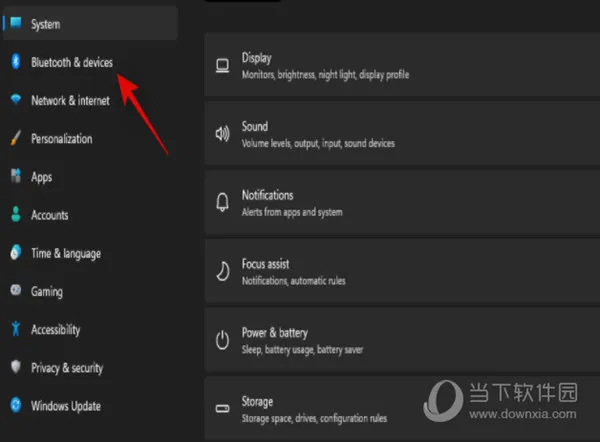Click the Focus assist moon icon
Viewport: 600px width, 442px height.
point(223,271)
